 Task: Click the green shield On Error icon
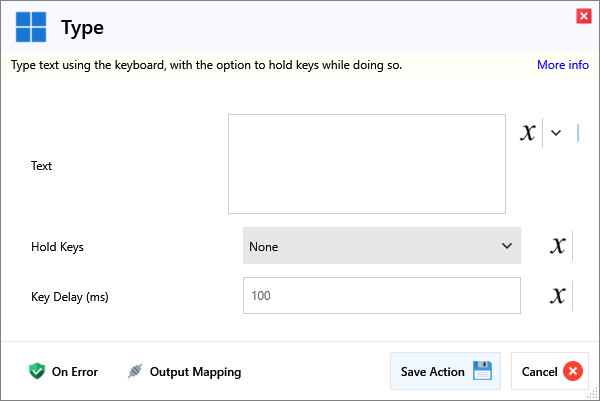[x=37, y=371]
